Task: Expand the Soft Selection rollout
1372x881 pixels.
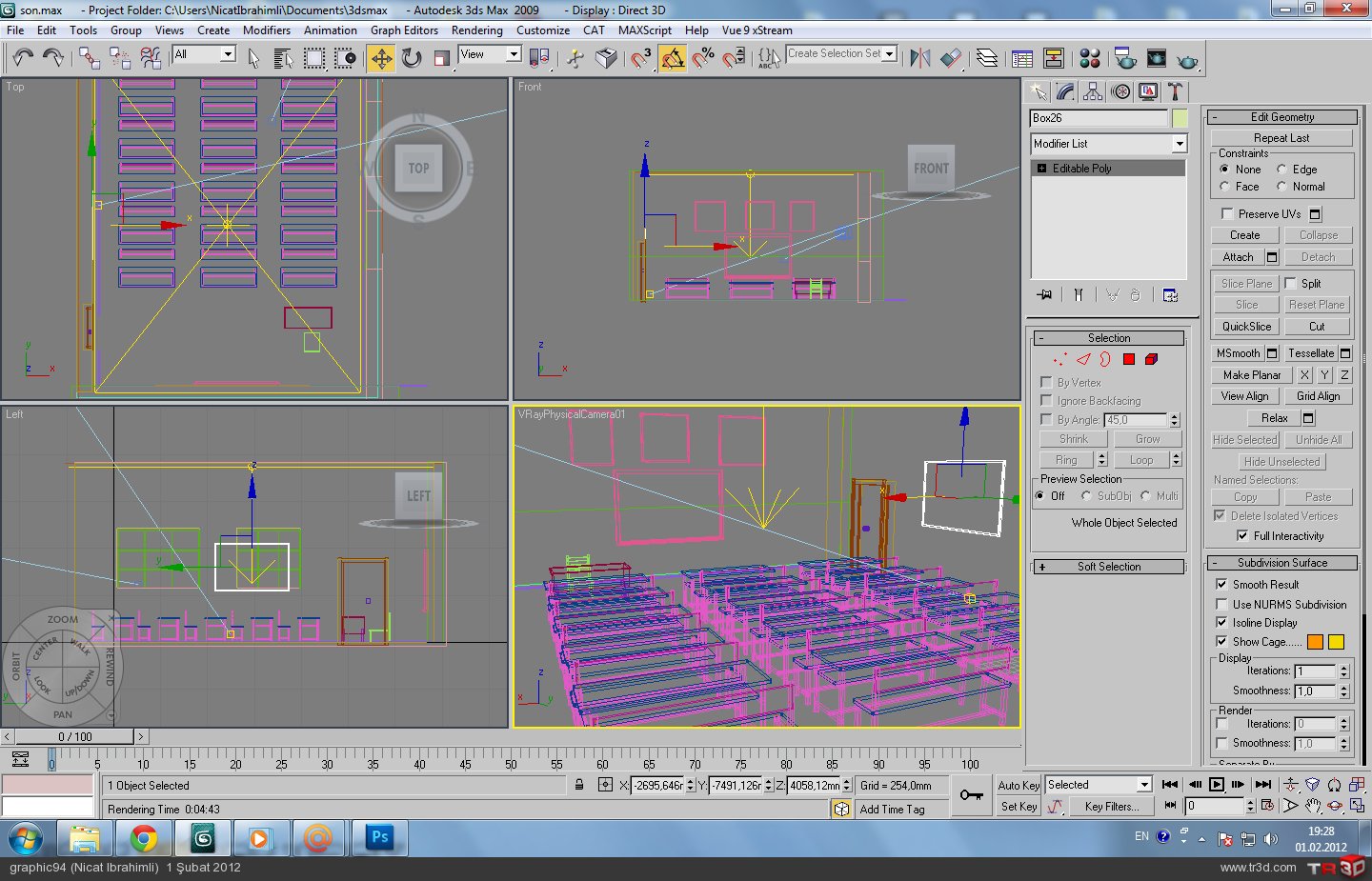Action: coord(1109,567)
